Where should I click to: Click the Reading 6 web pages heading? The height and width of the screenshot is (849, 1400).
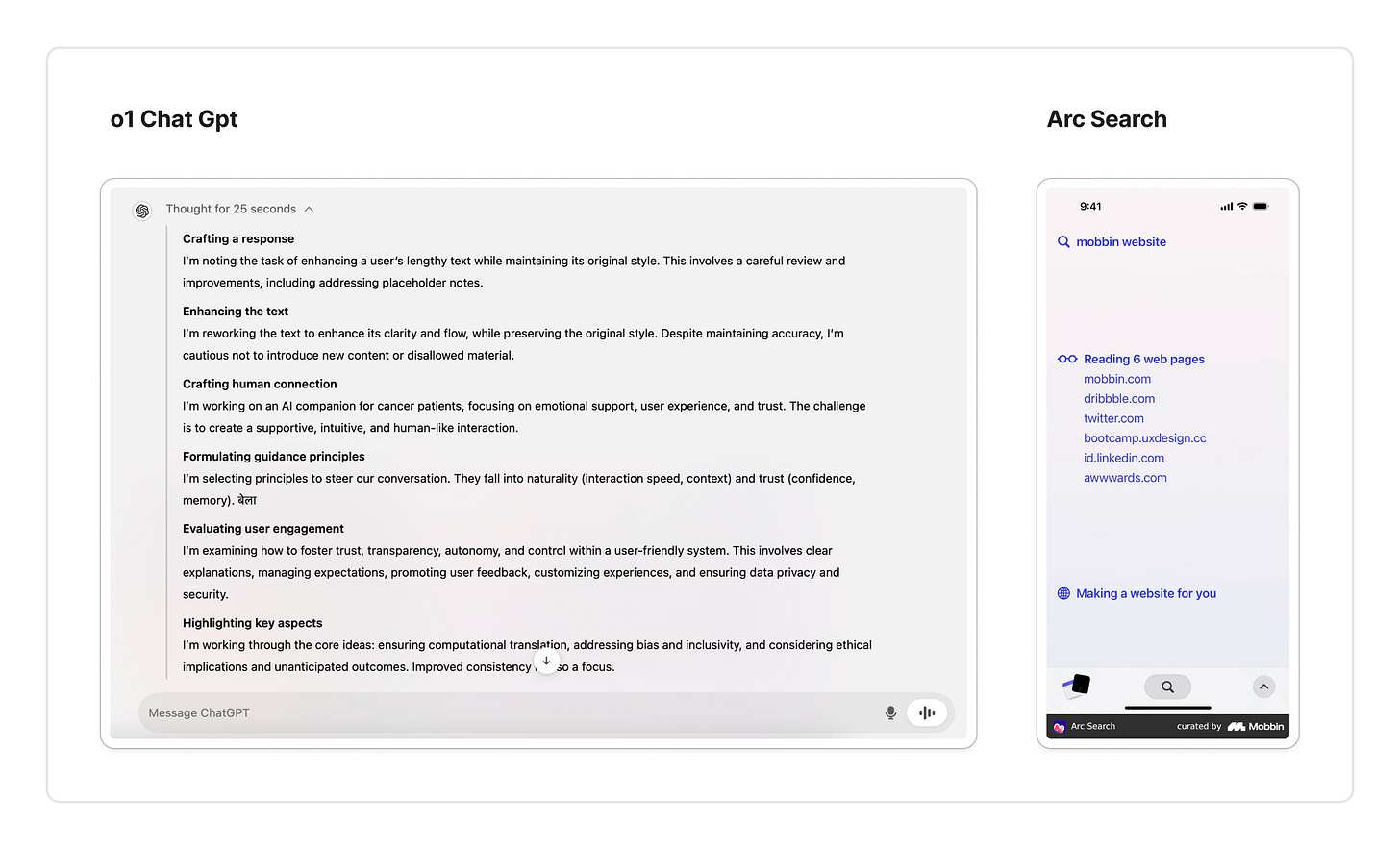1144,359
